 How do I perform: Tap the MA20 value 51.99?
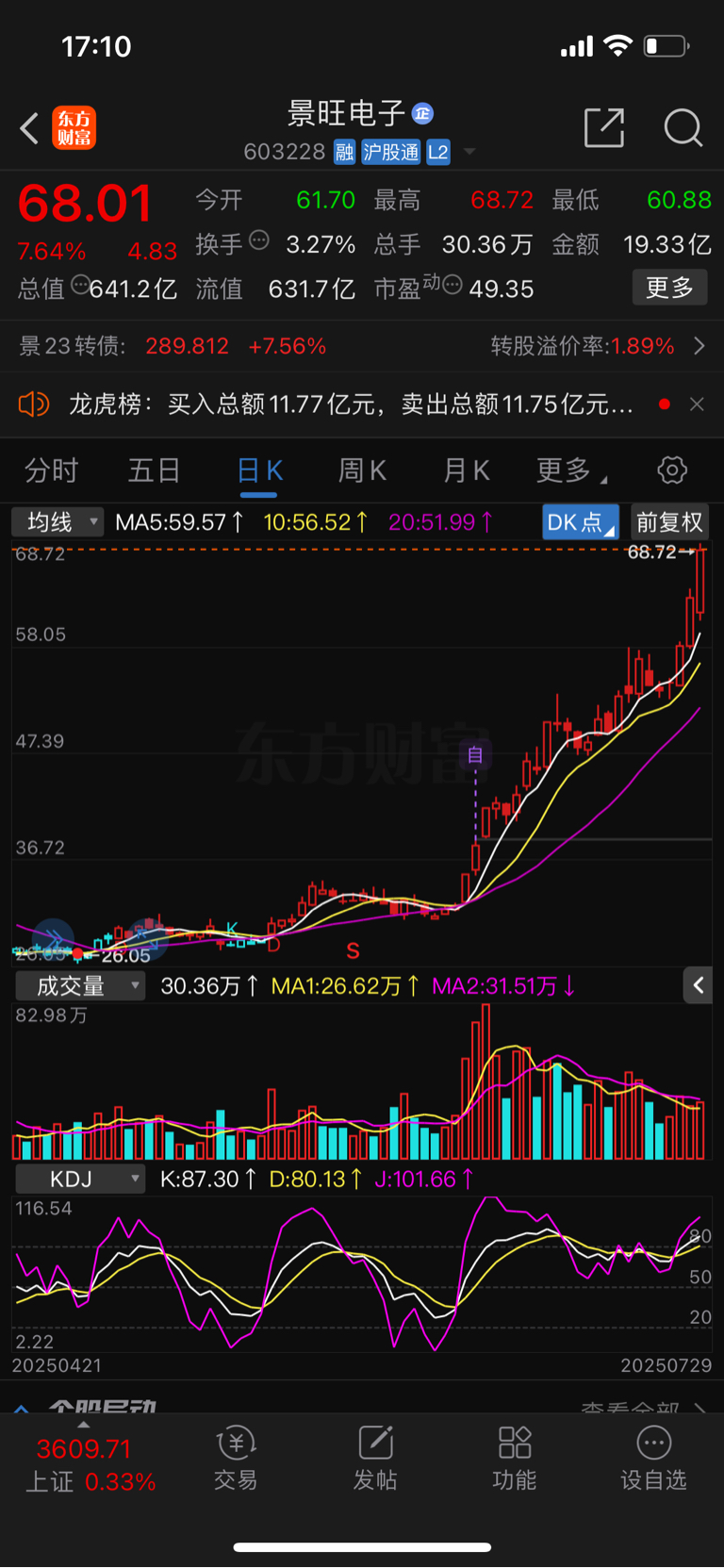(x=440, y=522)
